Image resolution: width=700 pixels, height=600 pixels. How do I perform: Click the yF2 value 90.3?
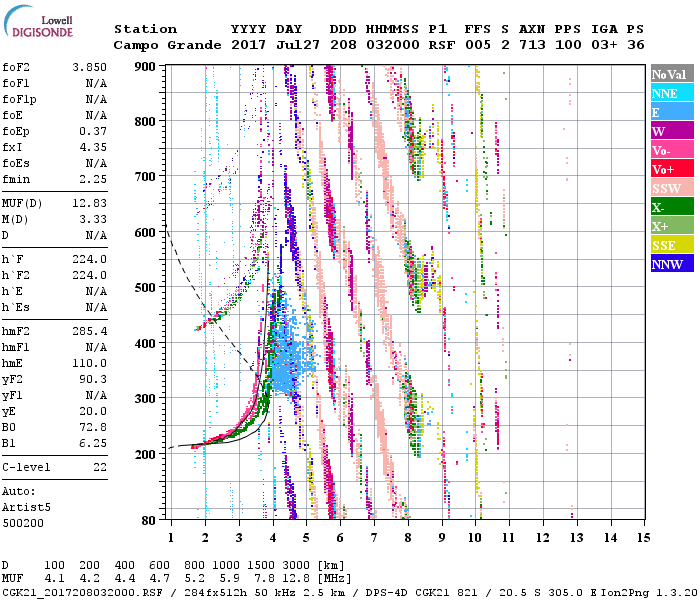pos(93,379)
